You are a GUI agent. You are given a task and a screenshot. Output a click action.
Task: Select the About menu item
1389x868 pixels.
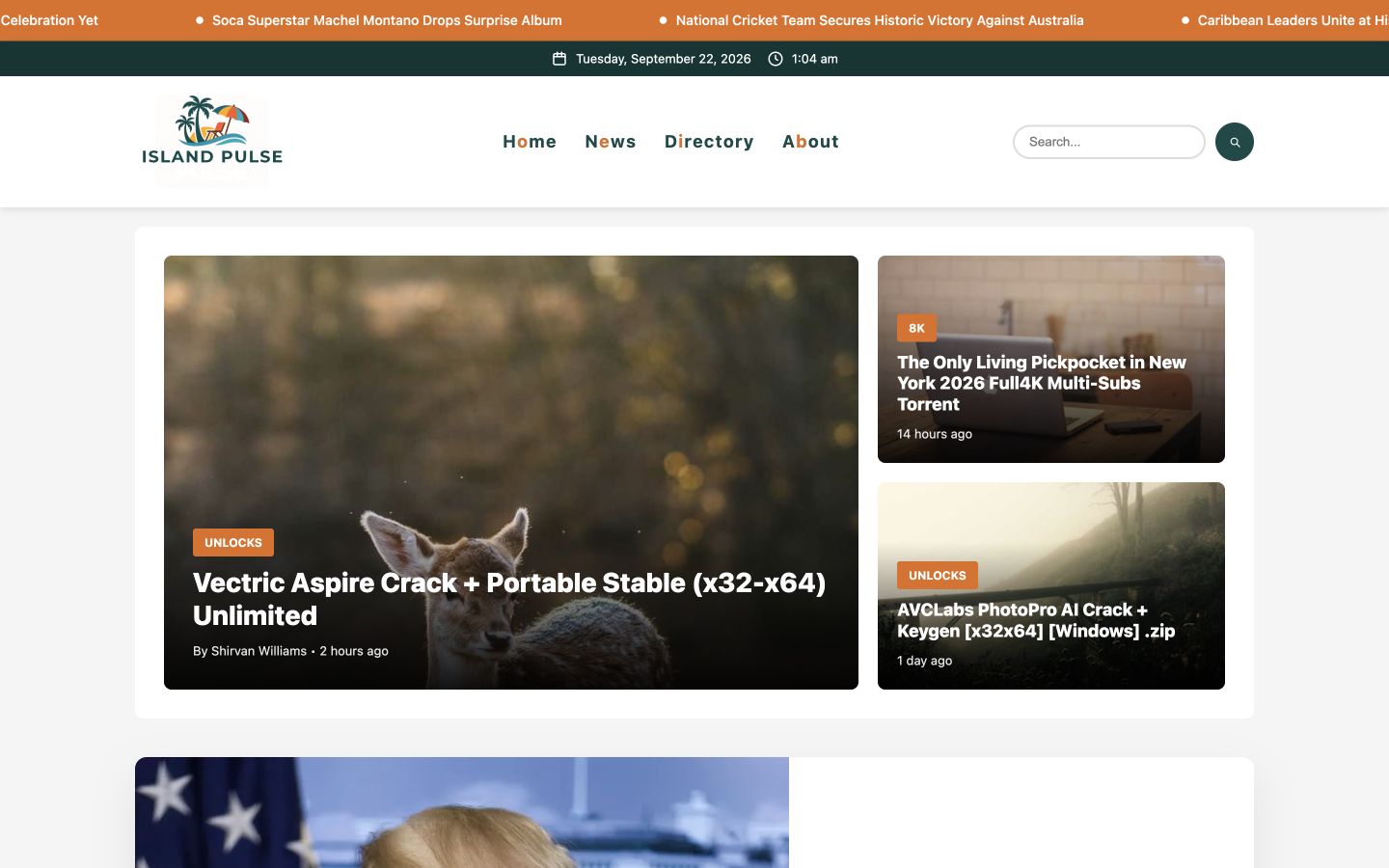coord(810,142)
